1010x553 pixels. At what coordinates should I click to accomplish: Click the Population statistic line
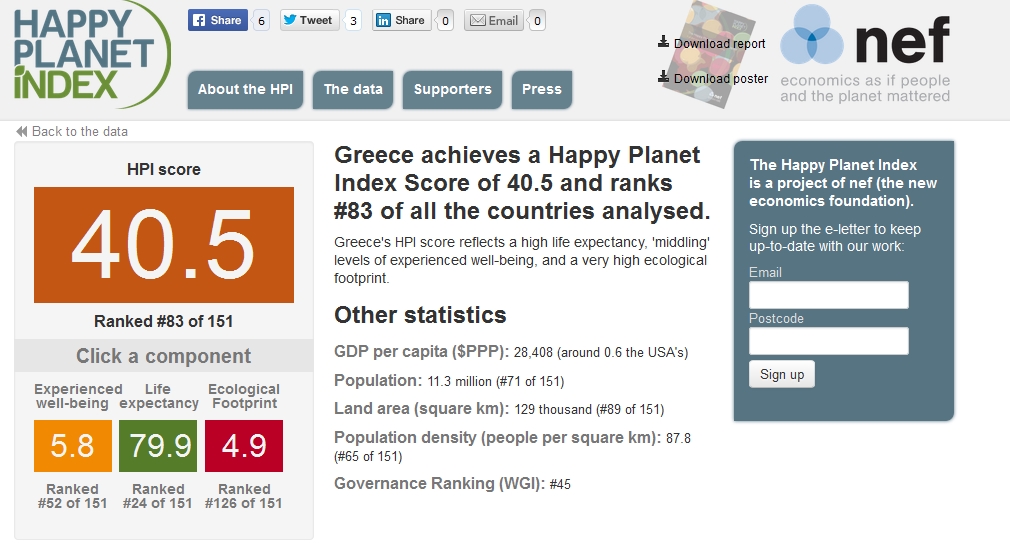449,380
